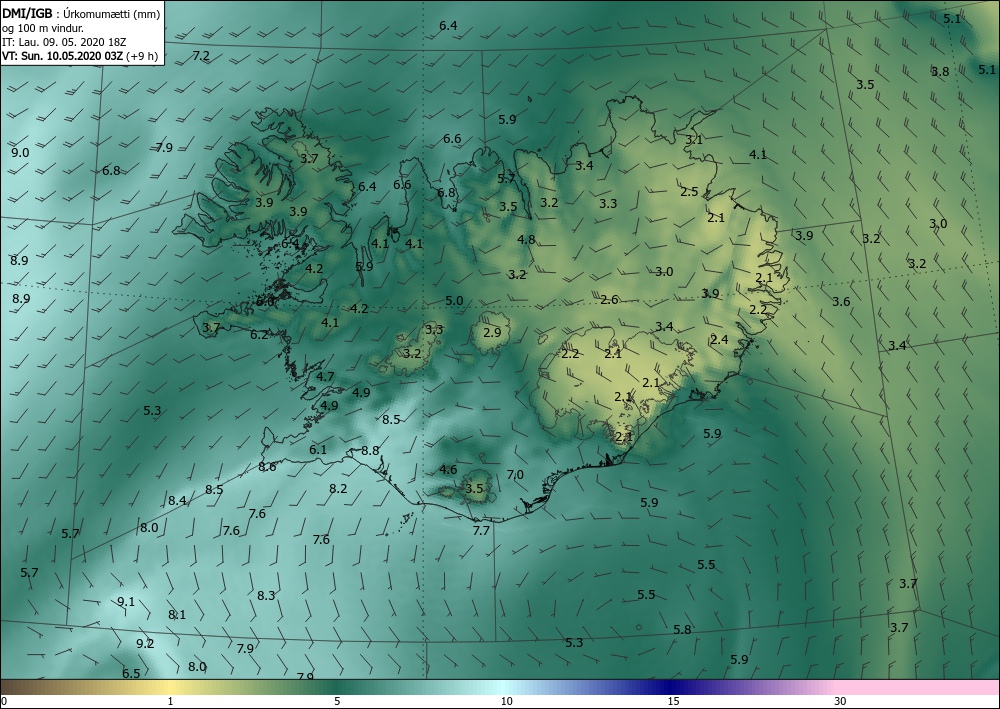Click the value '4.8' on the map
The image size is (1000, 709).
526,240
